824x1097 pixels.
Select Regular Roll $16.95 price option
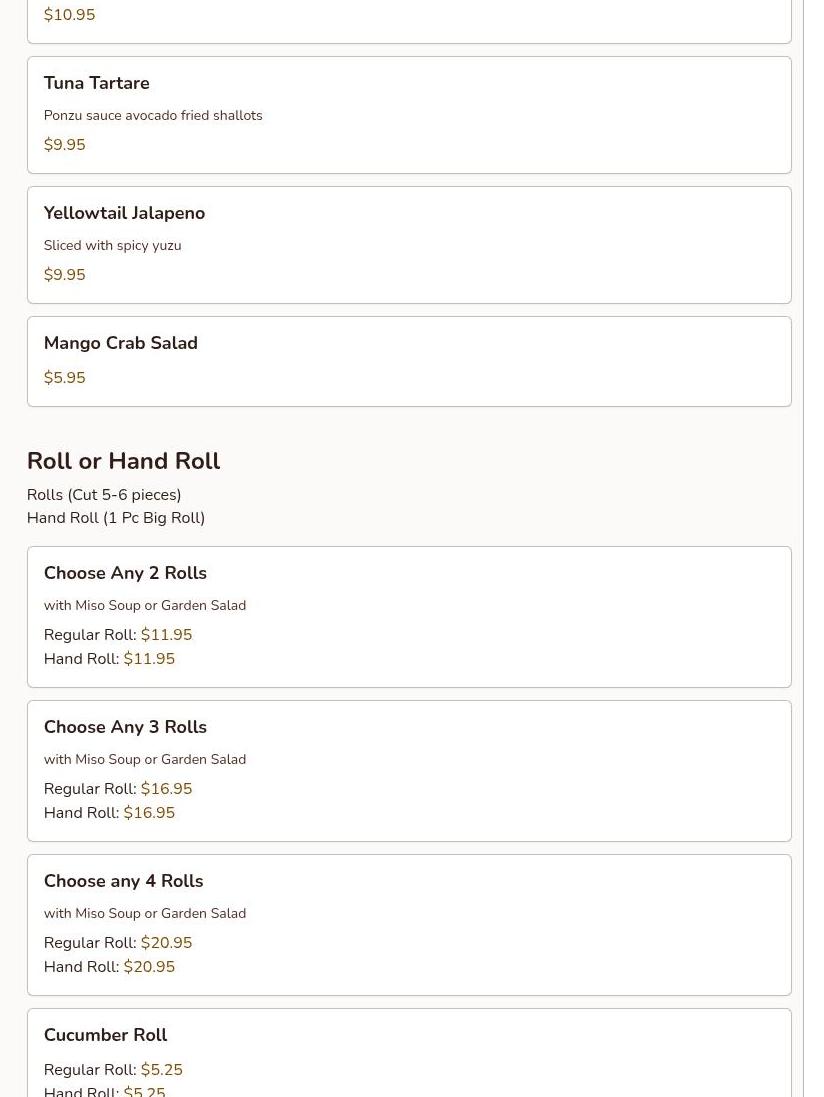[118, 788]
